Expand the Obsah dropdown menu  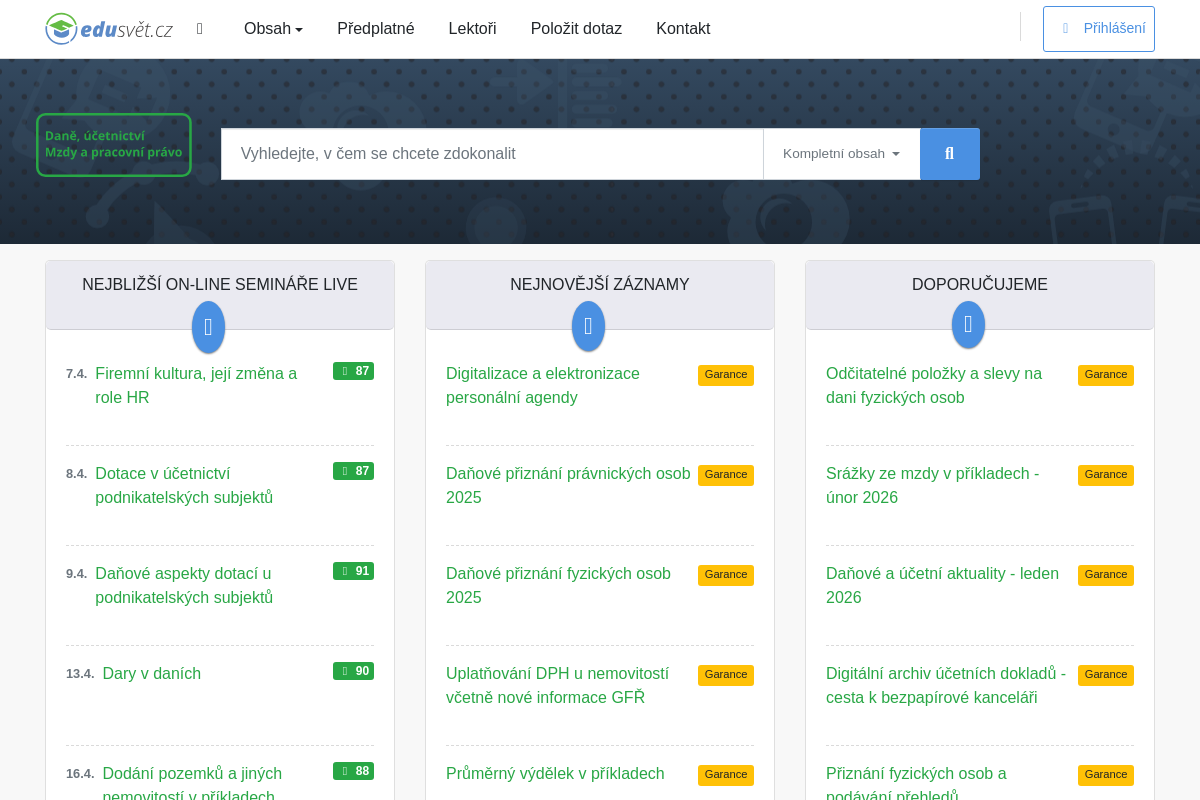(x=273, y=29)
